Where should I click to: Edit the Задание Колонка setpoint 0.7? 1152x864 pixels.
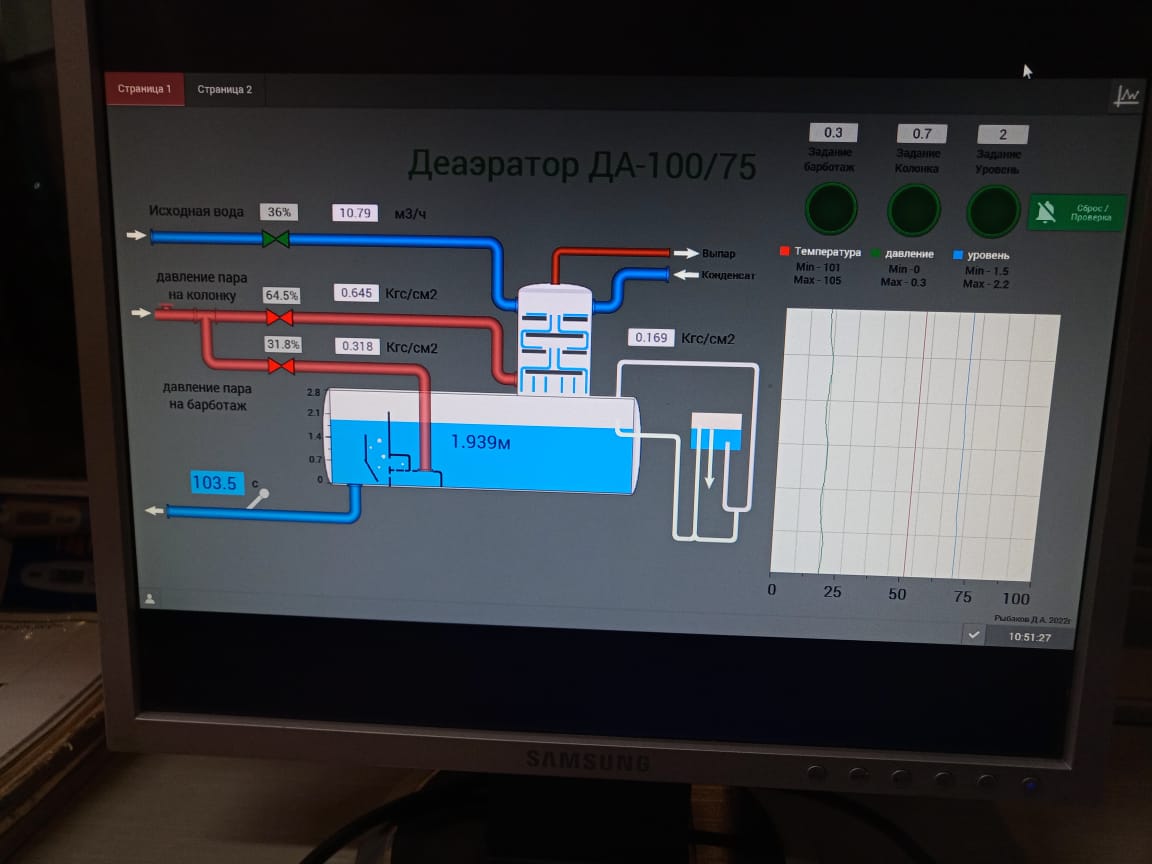921,133
